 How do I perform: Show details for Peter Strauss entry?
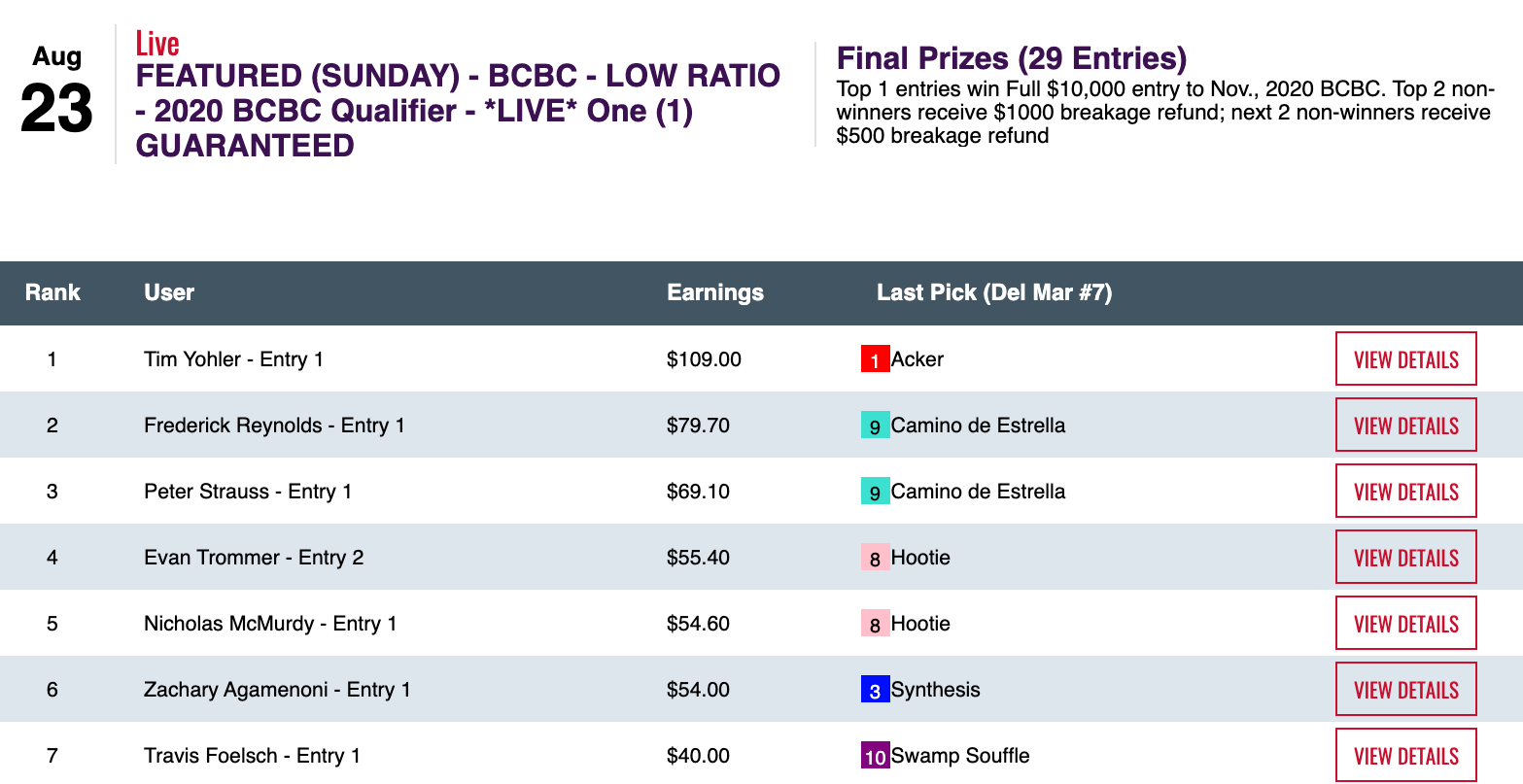click(x=1405, y=492)
